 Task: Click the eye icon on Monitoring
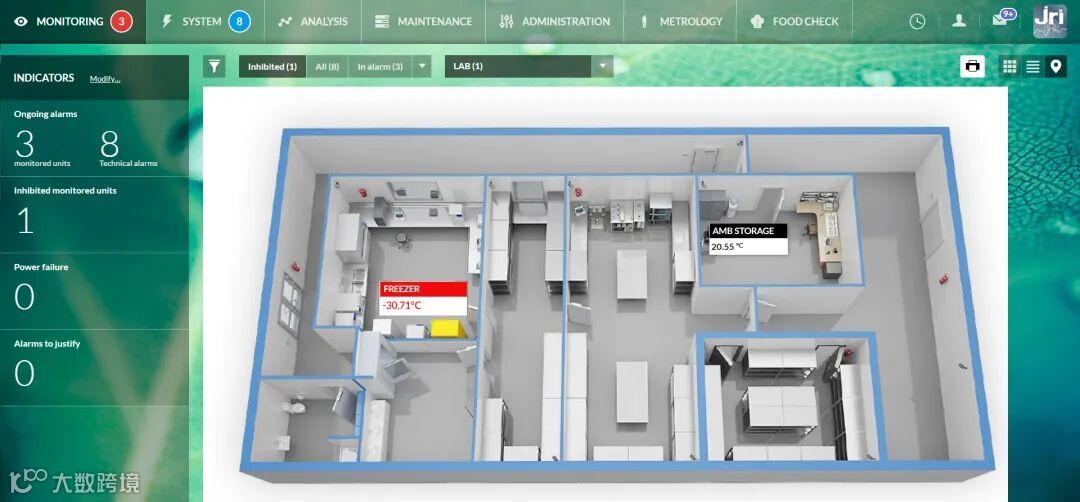(x=21, y=21)
